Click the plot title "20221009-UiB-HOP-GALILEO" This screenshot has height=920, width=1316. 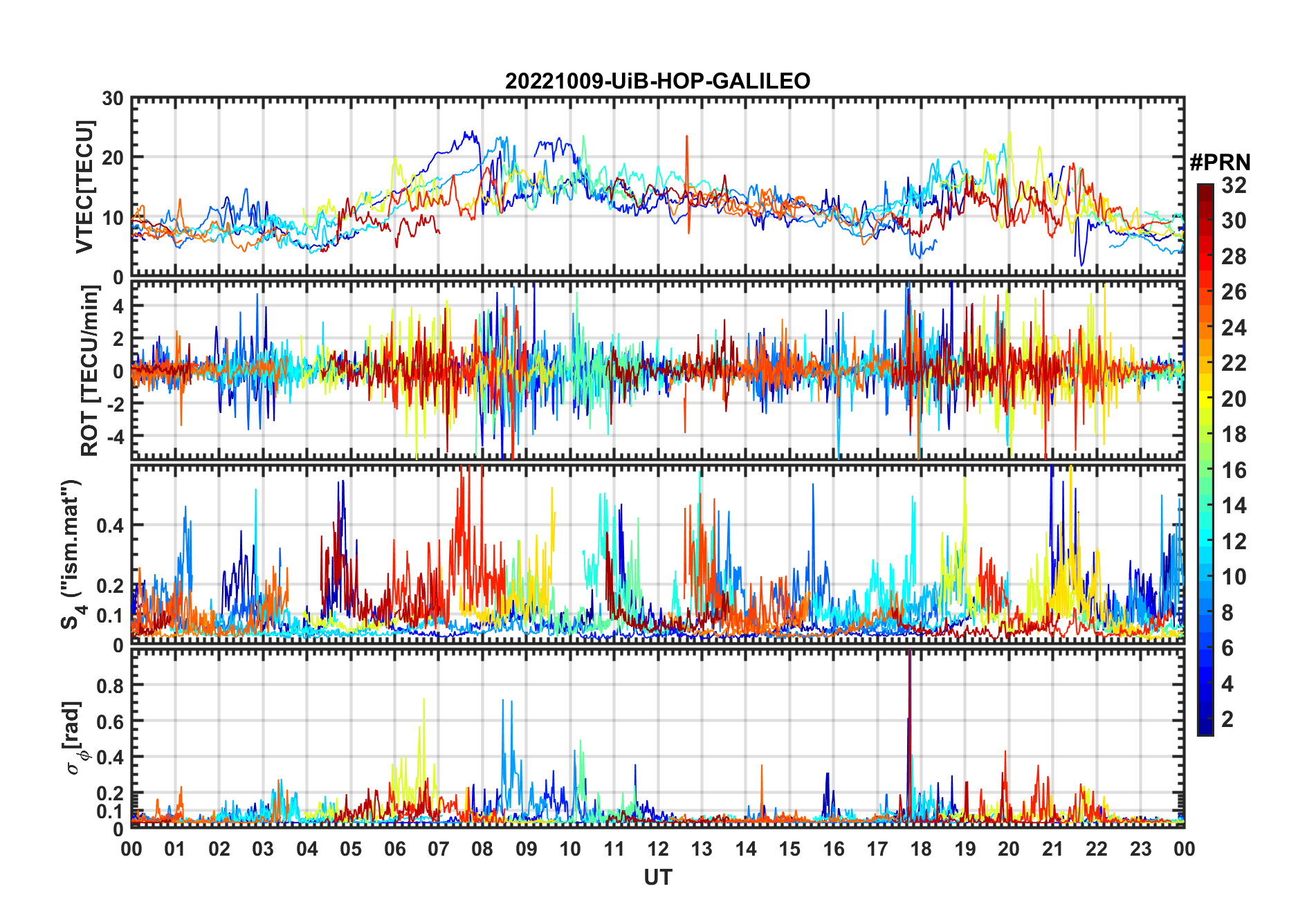point(657,81)
